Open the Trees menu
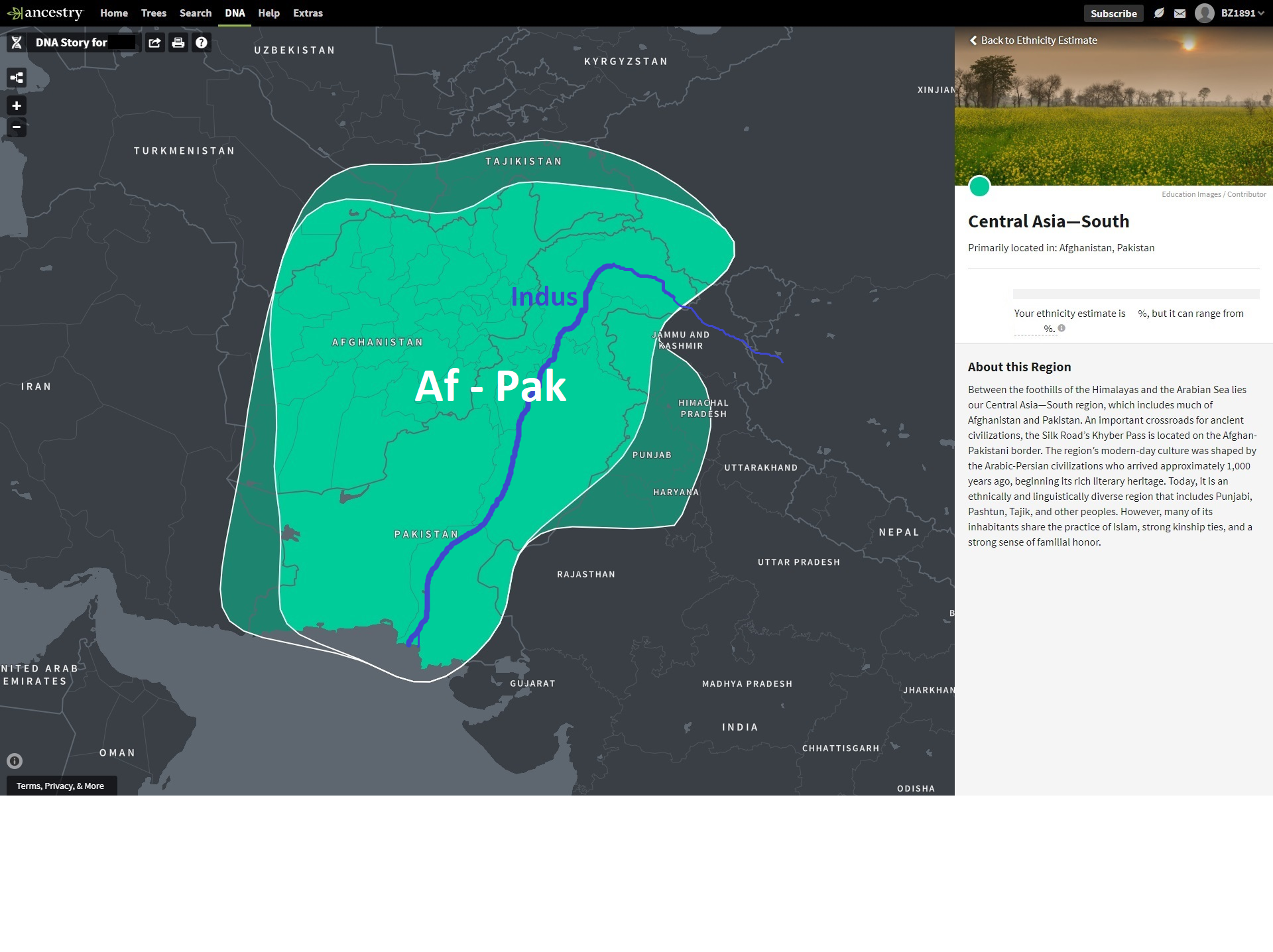Screen dimensions: 1273x952 pyautogui.click(x=154, y=13)
